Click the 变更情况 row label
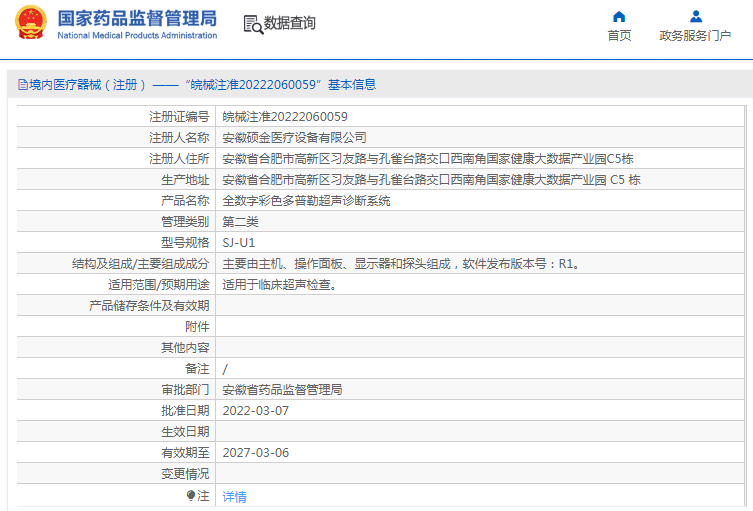 185,474
